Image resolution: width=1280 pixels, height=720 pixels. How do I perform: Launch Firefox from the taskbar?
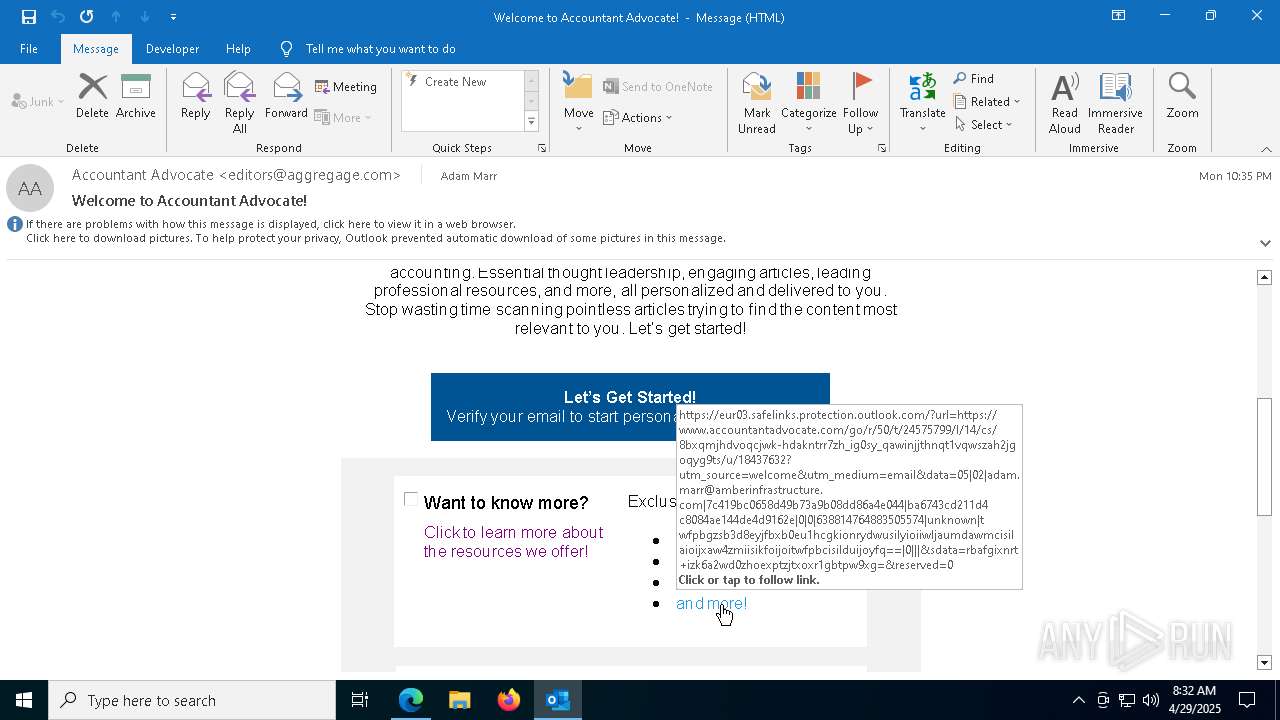click(509, 700)
